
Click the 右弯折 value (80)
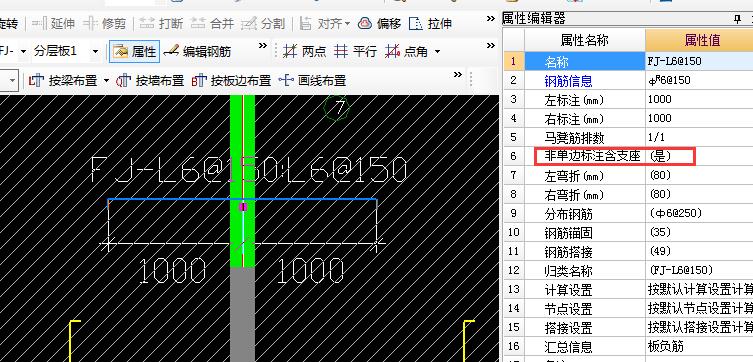[x=699, y=194]
